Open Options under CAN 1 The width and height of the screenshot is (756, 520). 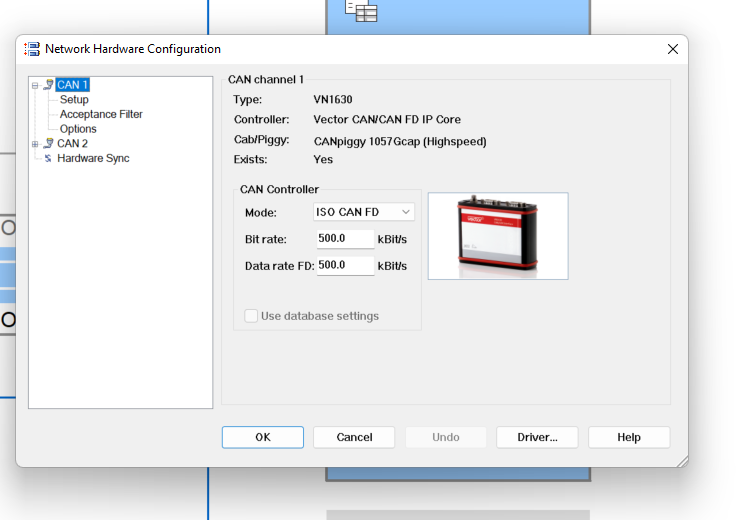tap(78, 129)
